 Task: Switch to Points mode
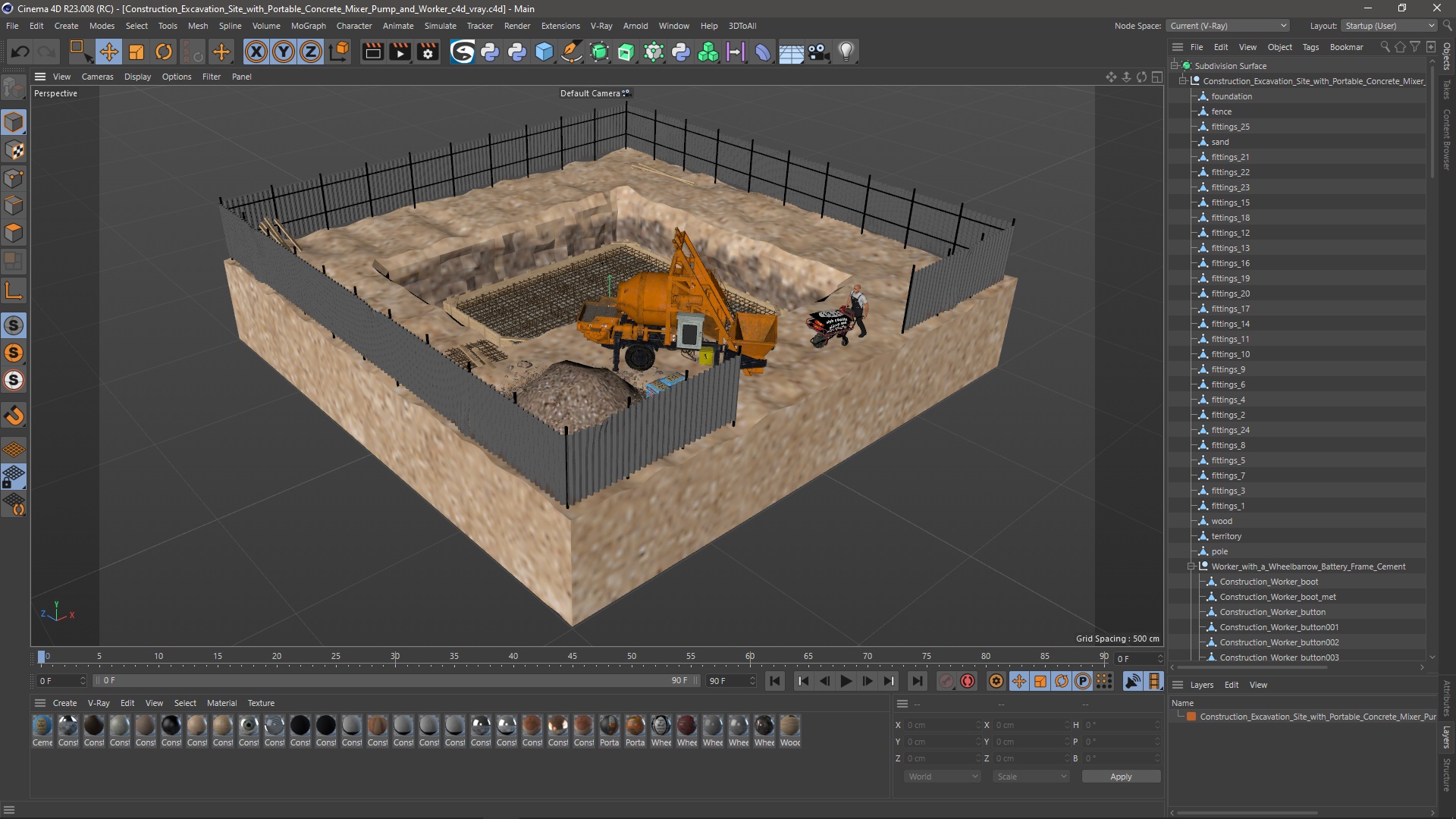pyautogui.click(x=14, y=178)
